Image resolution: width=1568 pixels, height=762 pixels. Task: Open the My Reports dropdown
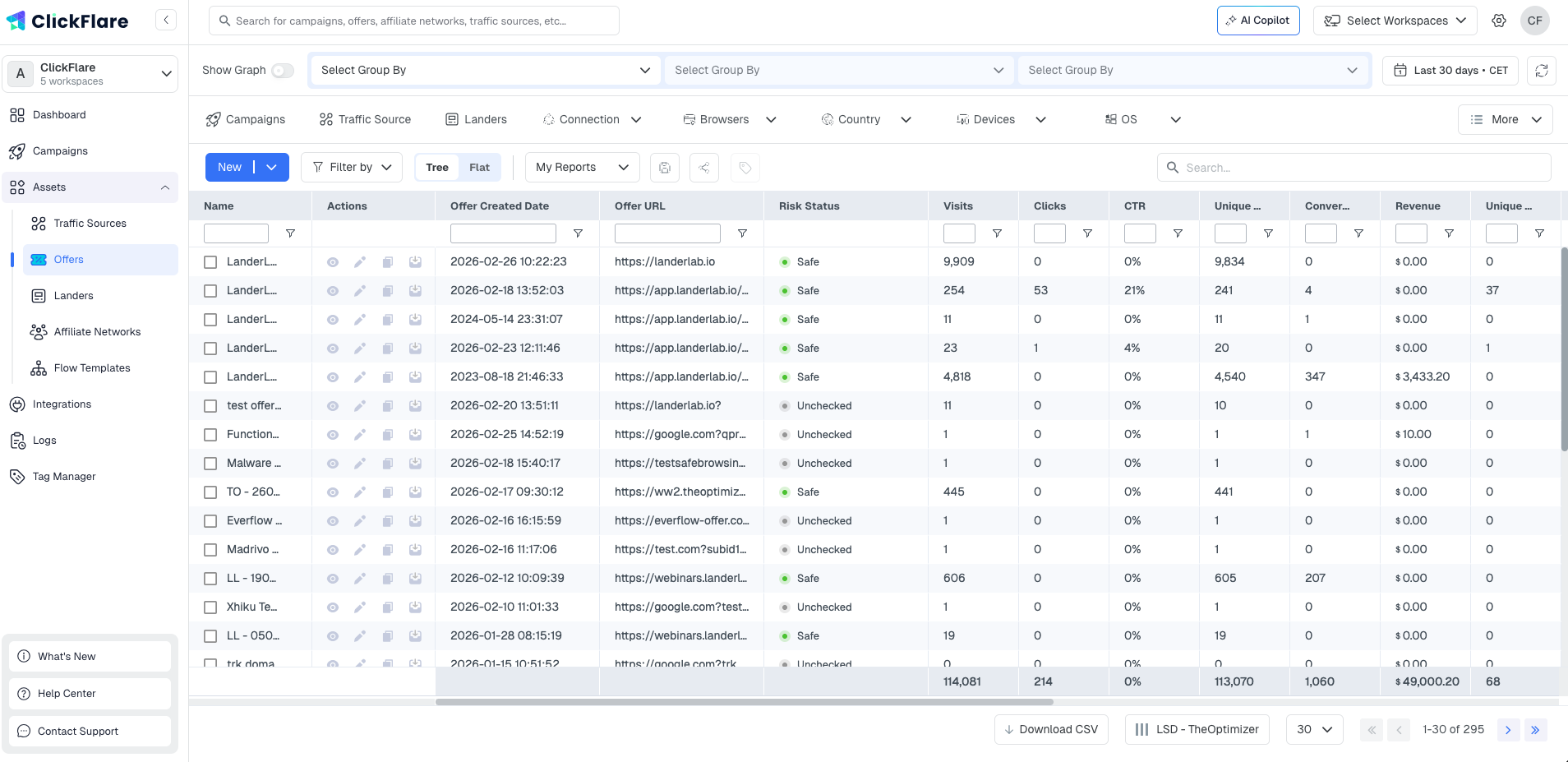pos(582,168)
